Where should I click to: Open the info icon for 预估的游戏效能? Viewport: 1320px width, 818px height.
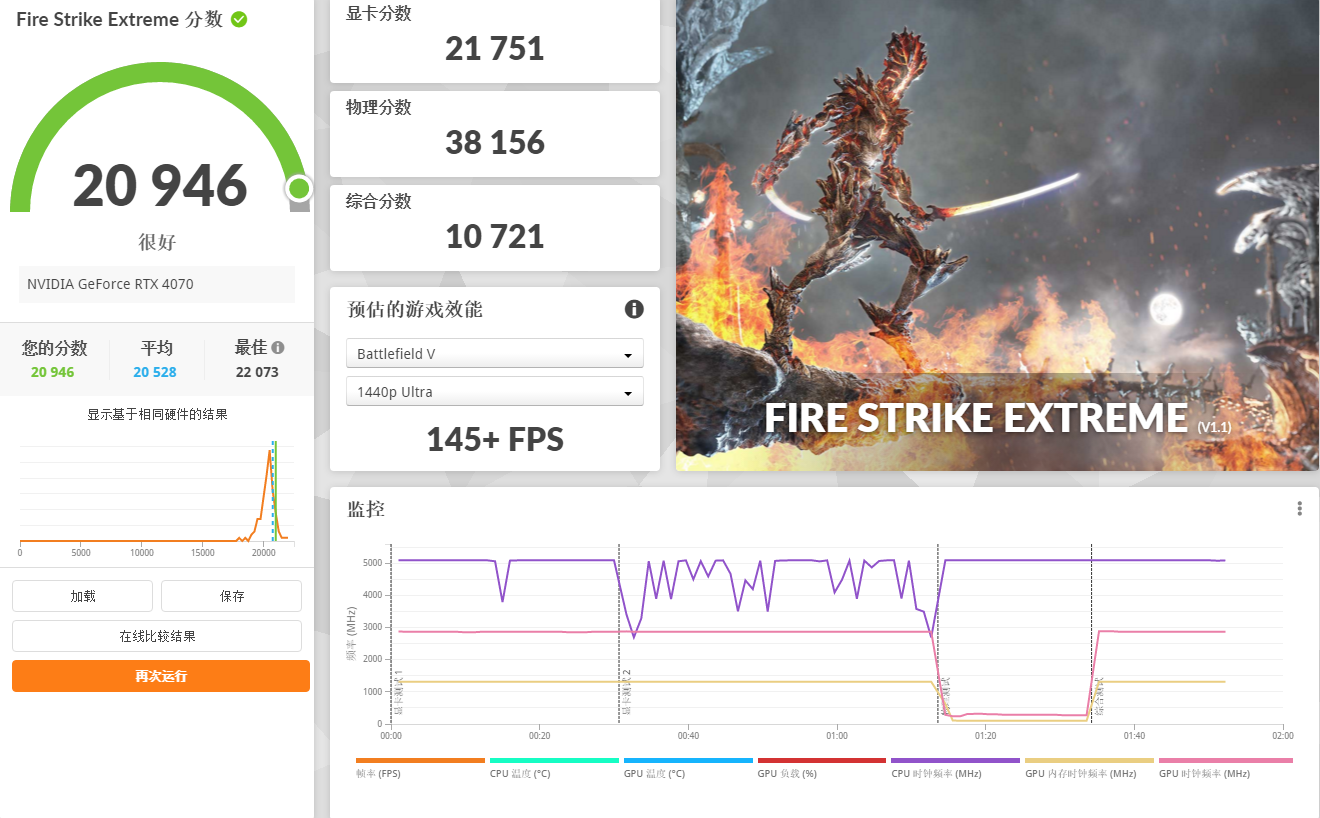tap(634, 309)
